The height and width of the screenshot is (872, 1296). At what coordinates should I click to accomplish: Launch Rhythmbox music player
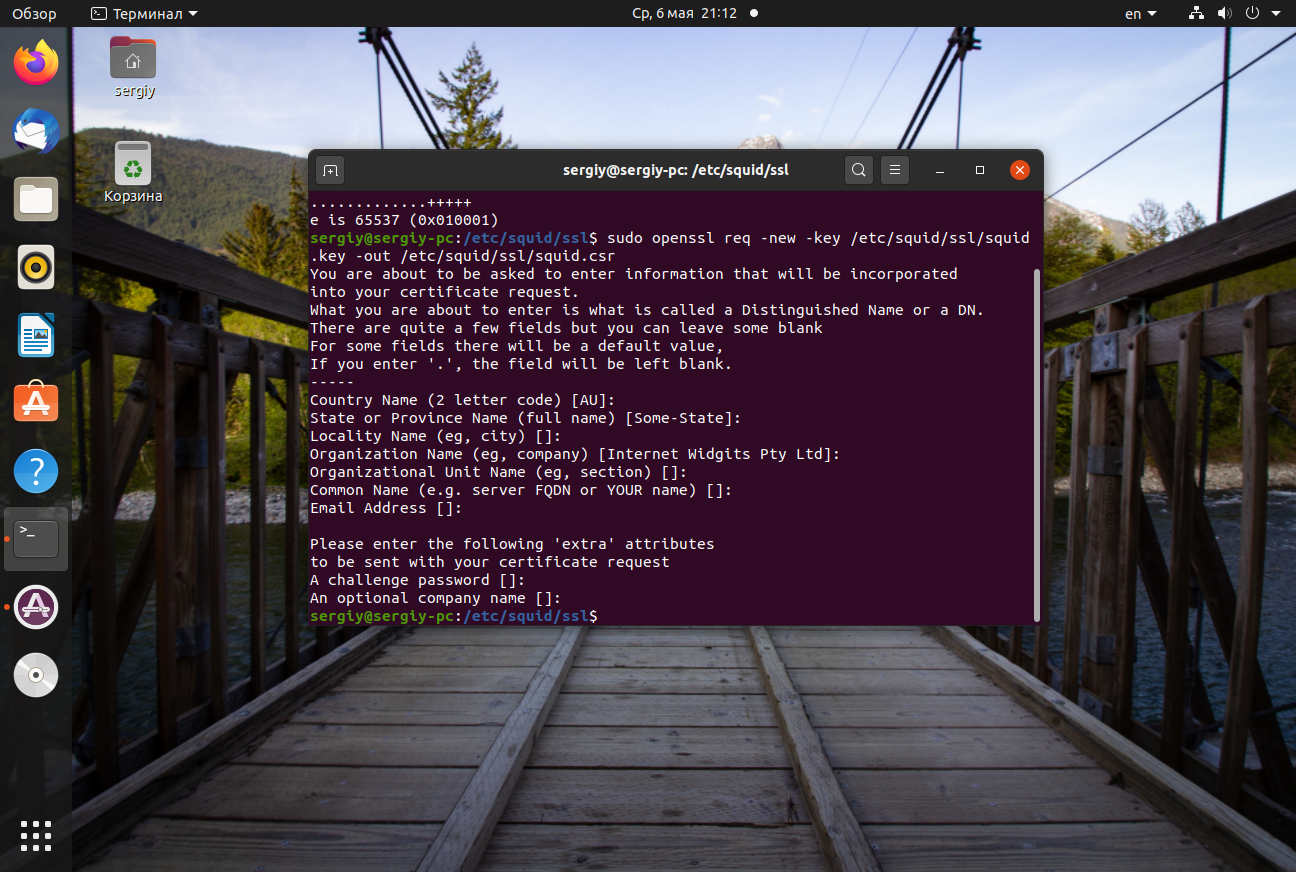(x=36, y=267)
